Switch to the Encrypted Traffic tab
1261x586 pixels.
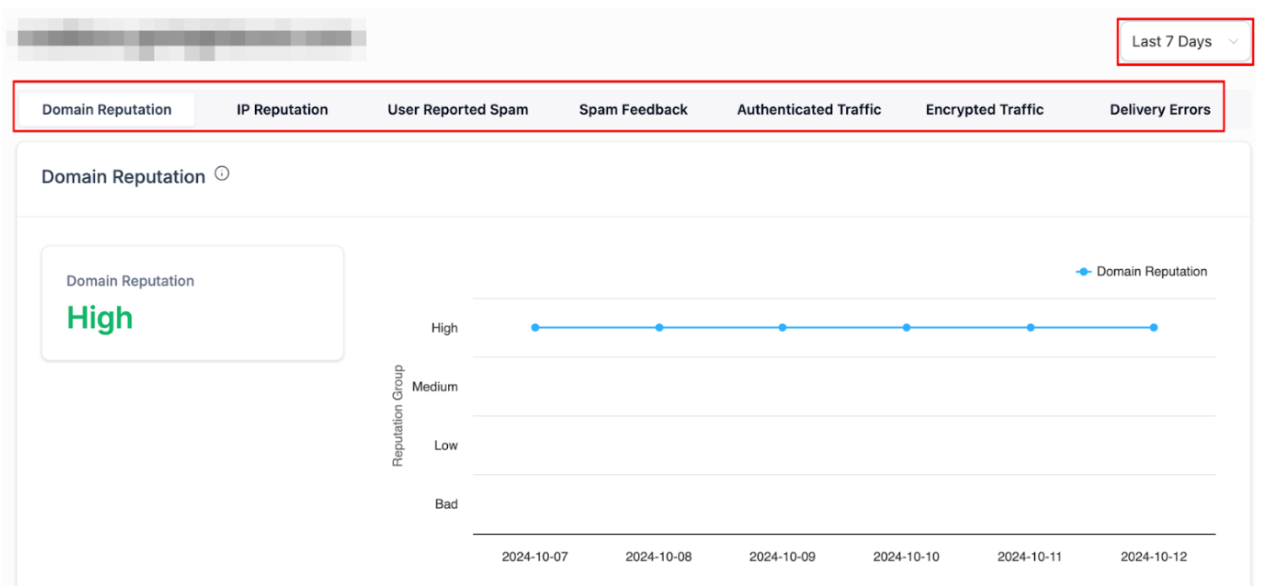point(984,110)
